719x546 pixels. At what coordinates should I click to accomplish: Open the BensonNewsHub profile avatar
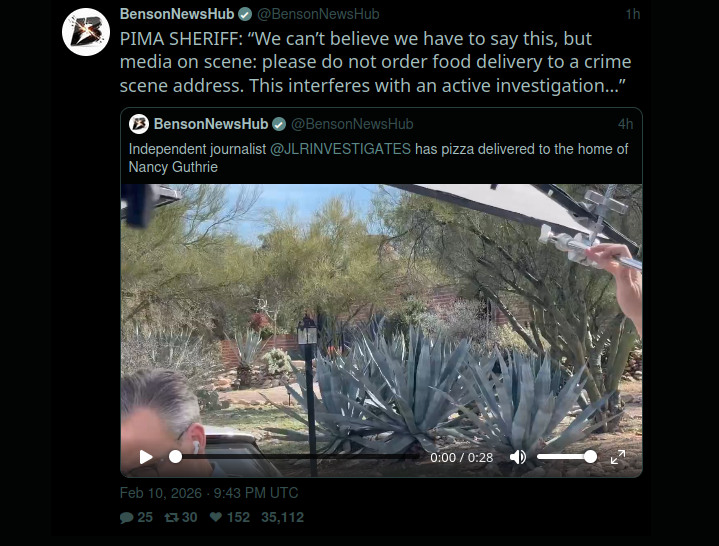[86, 32]
